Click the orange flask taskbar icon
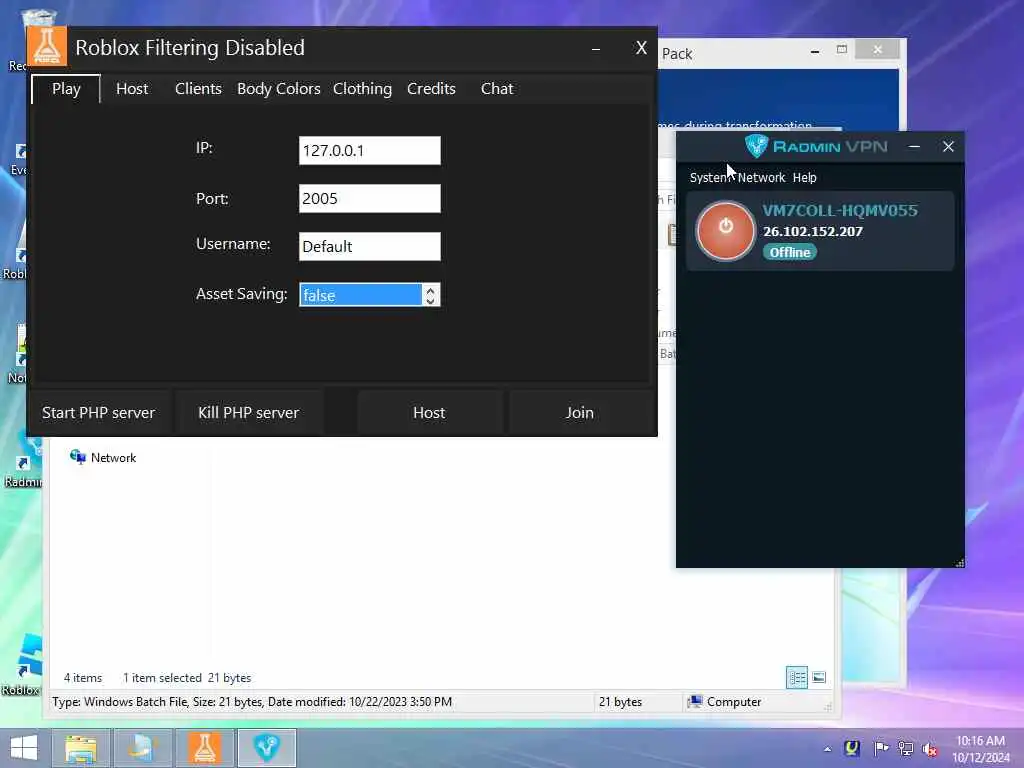Viewport: 1024px width, 768px height. [x=204, y=748]
